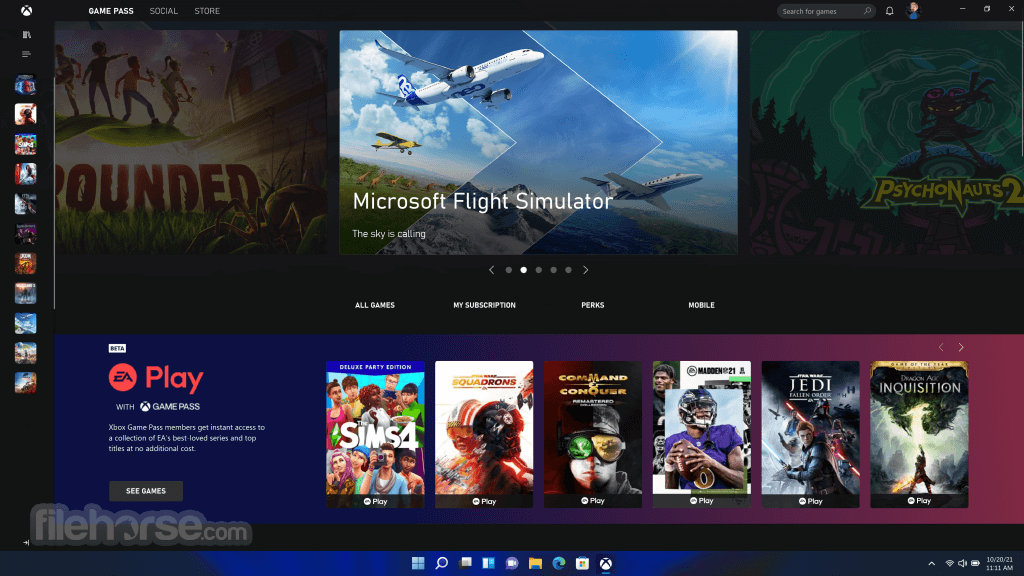Open Teams Chat on taskbar
Viewport: 1024px width, 576px height.
(x=512, y=563)
